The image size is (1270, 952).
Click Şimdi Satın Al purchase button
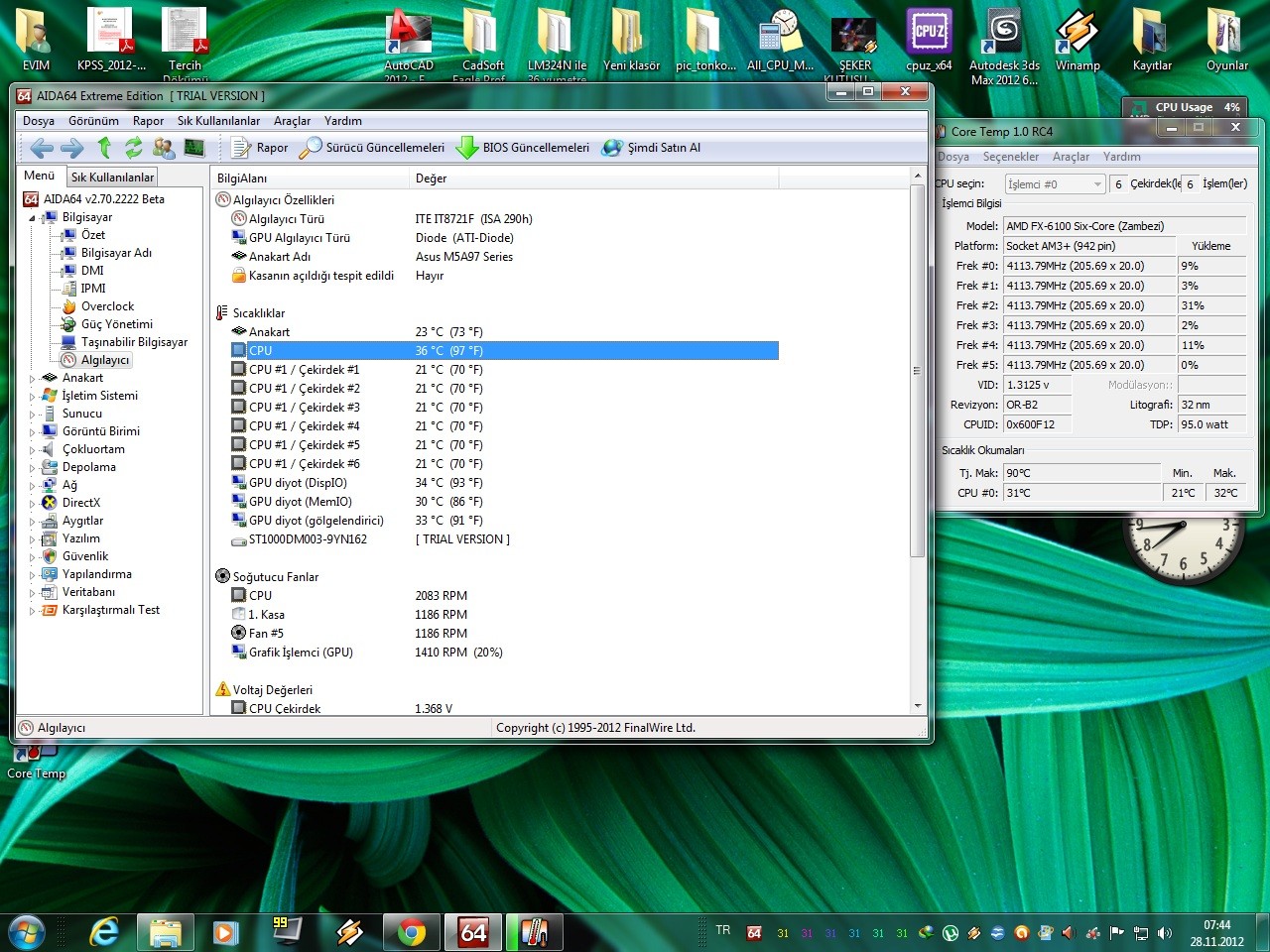click(652, 148)
